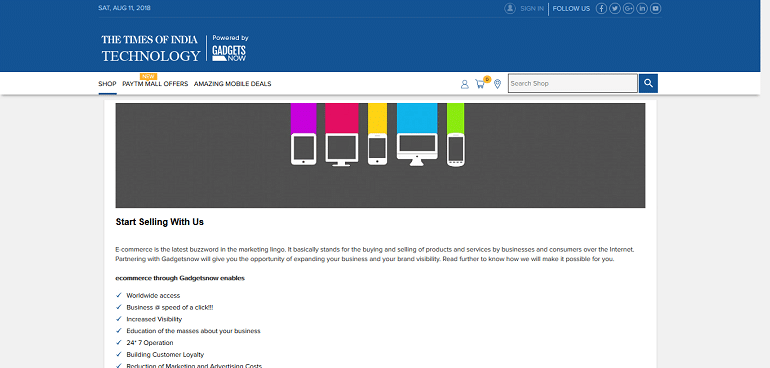770x368 pixels.
Task: Click the blue search magnifier button
Action: tap(648, 84)
